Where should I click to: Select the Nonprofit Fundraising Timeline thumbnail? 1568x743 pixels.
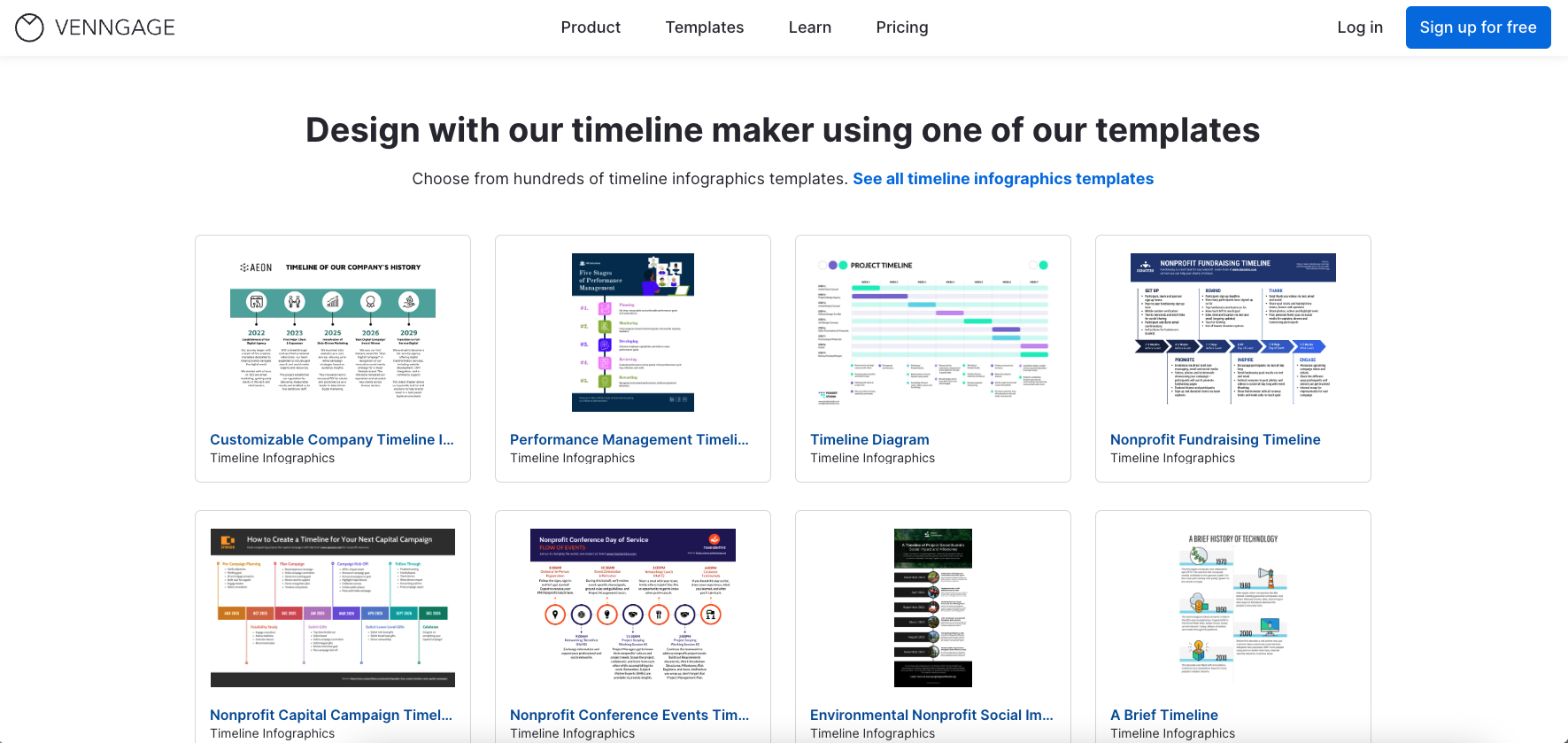[1232, 329]
